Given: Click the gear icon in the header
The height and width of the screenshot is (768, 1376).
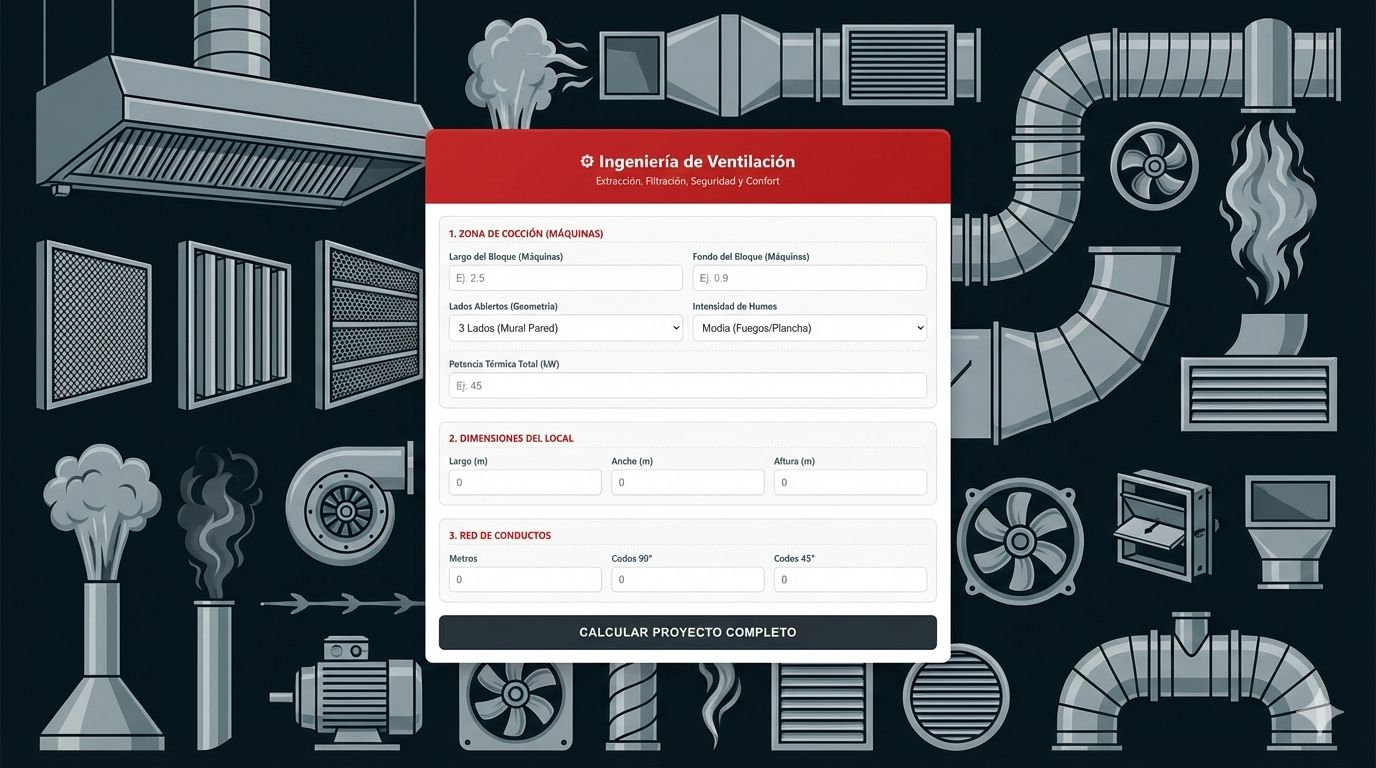Looking at the screenshot, I should (587, 162).
